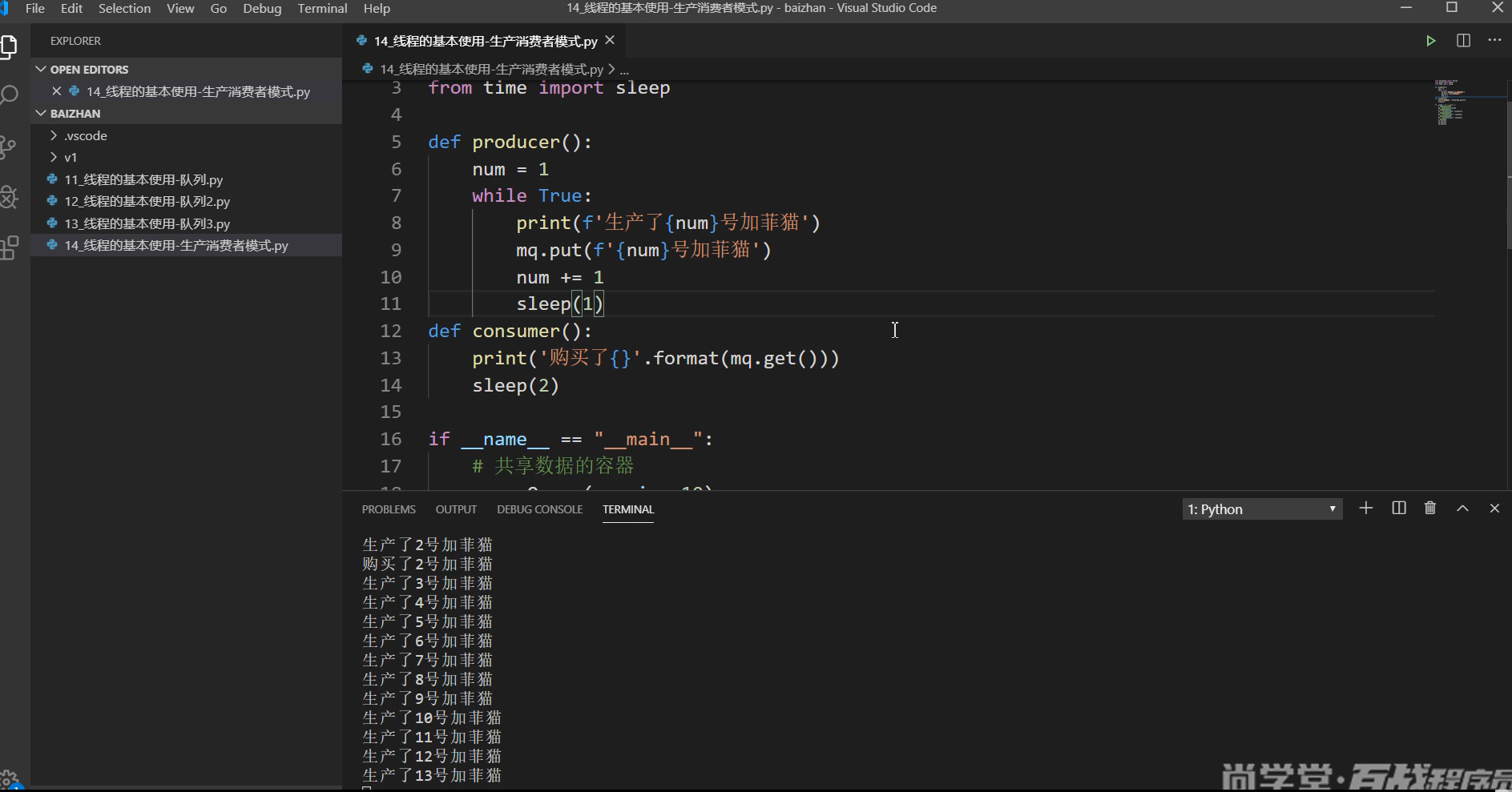Close the terminal panel
Viewport: 1512px width, 792px height.
(x=1494, y=509)
